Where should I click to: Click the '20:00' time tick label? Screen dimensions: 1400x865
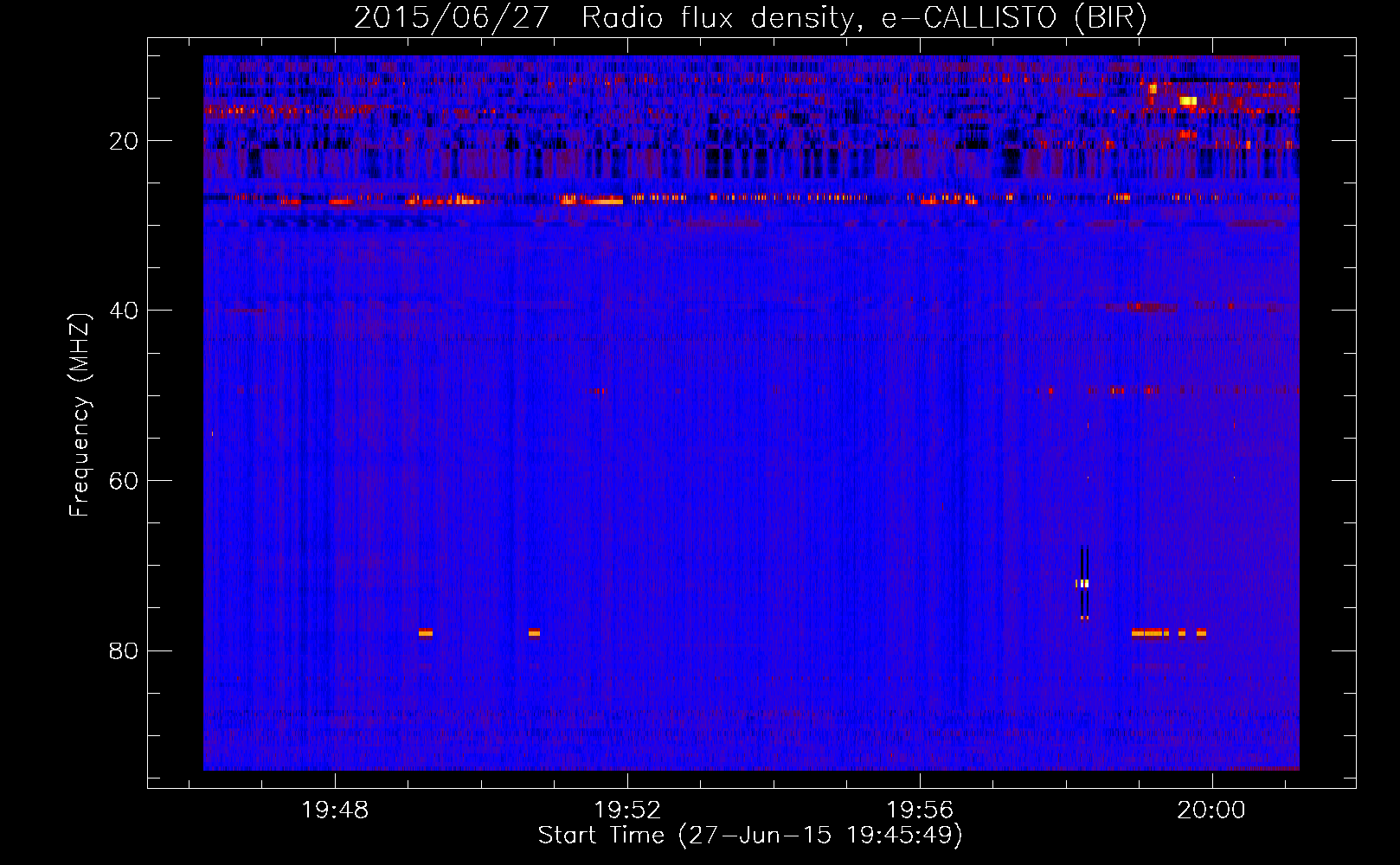pos(1211,811)
